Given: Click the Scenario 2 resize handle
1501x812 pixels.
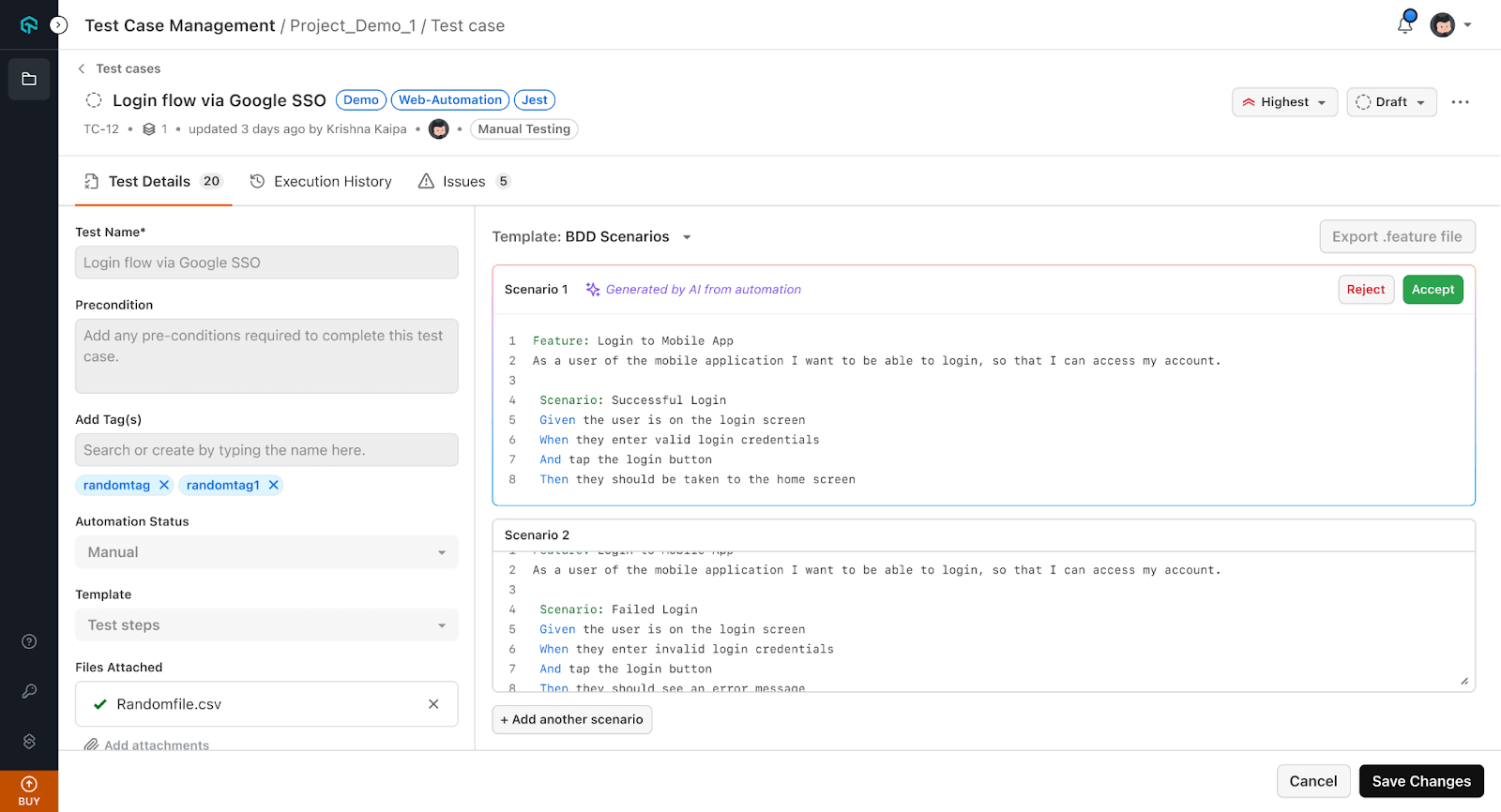Looking at the screenshot, I should [1464, 682].
